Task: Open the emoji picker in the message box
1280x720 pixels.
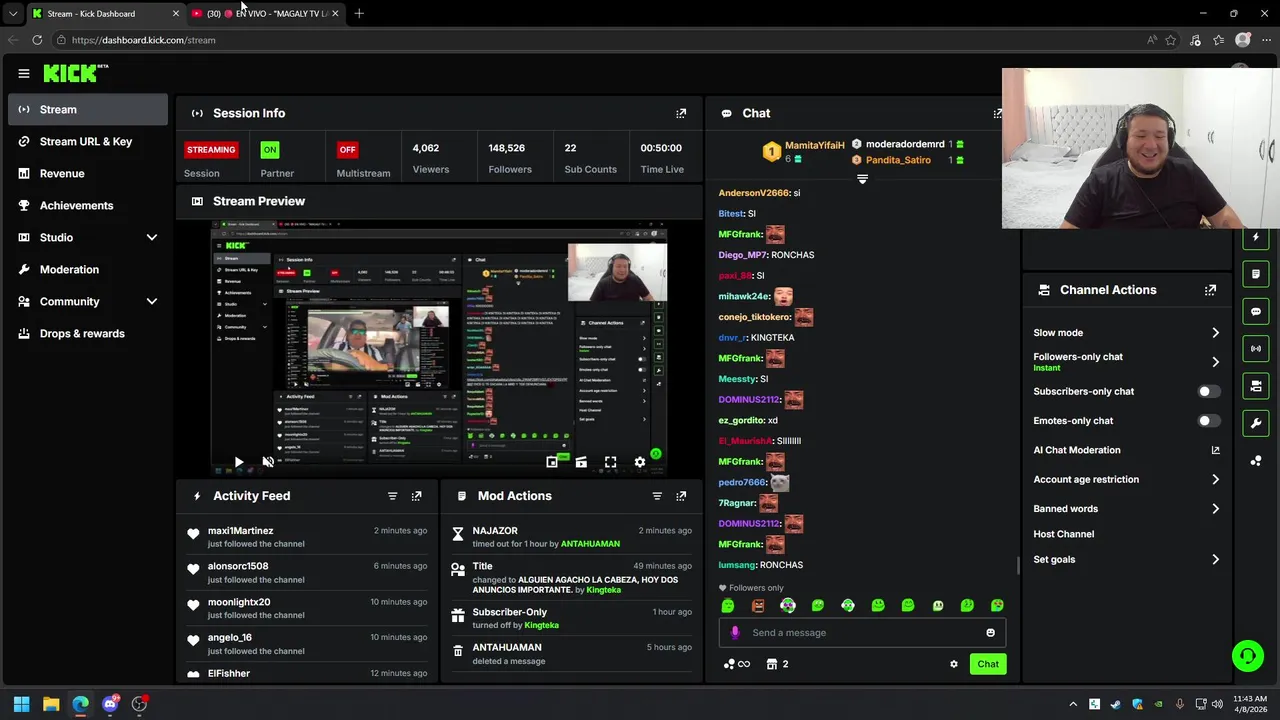Action: coord(990,632)
